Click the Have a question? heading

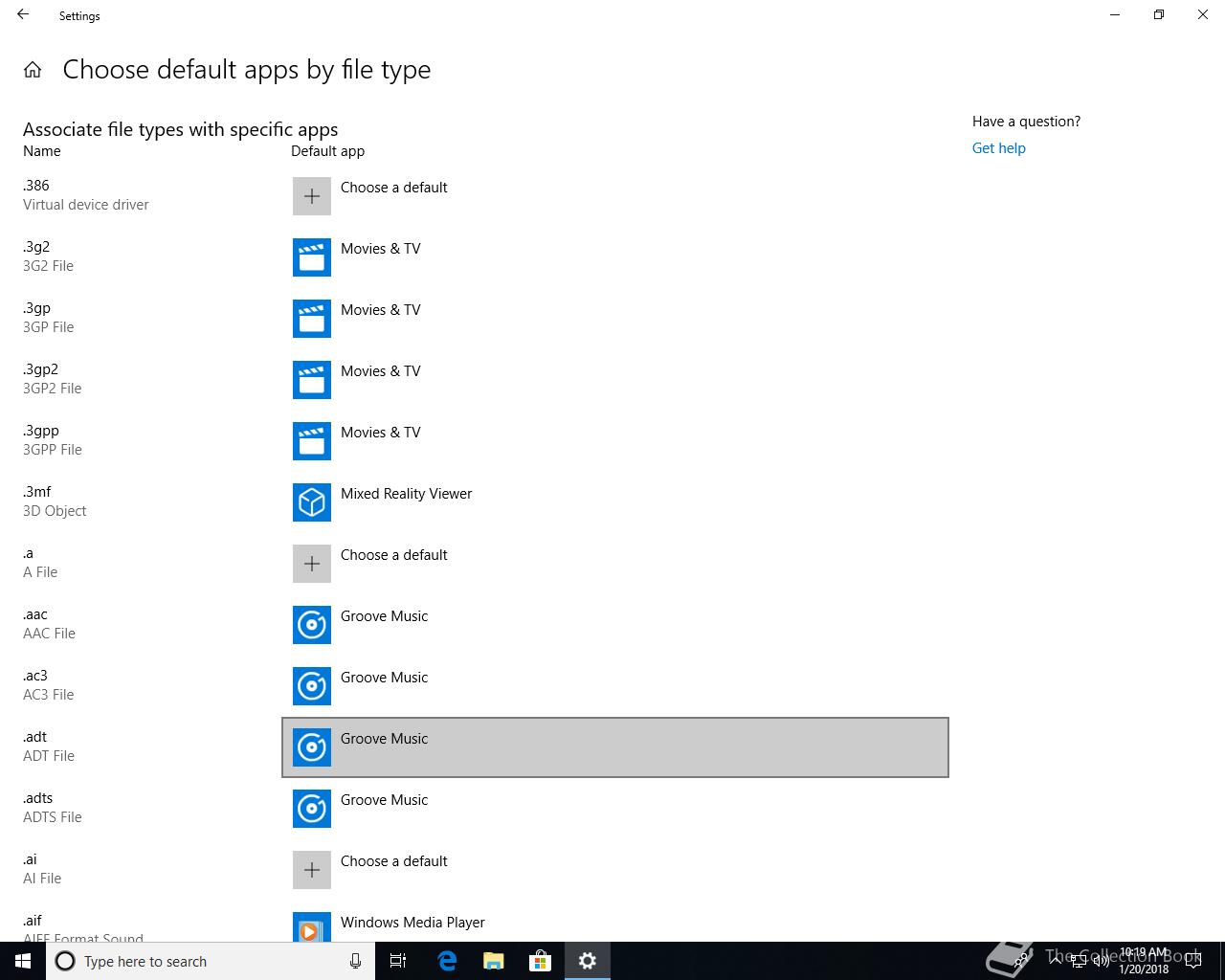[x=1026, y=122]
